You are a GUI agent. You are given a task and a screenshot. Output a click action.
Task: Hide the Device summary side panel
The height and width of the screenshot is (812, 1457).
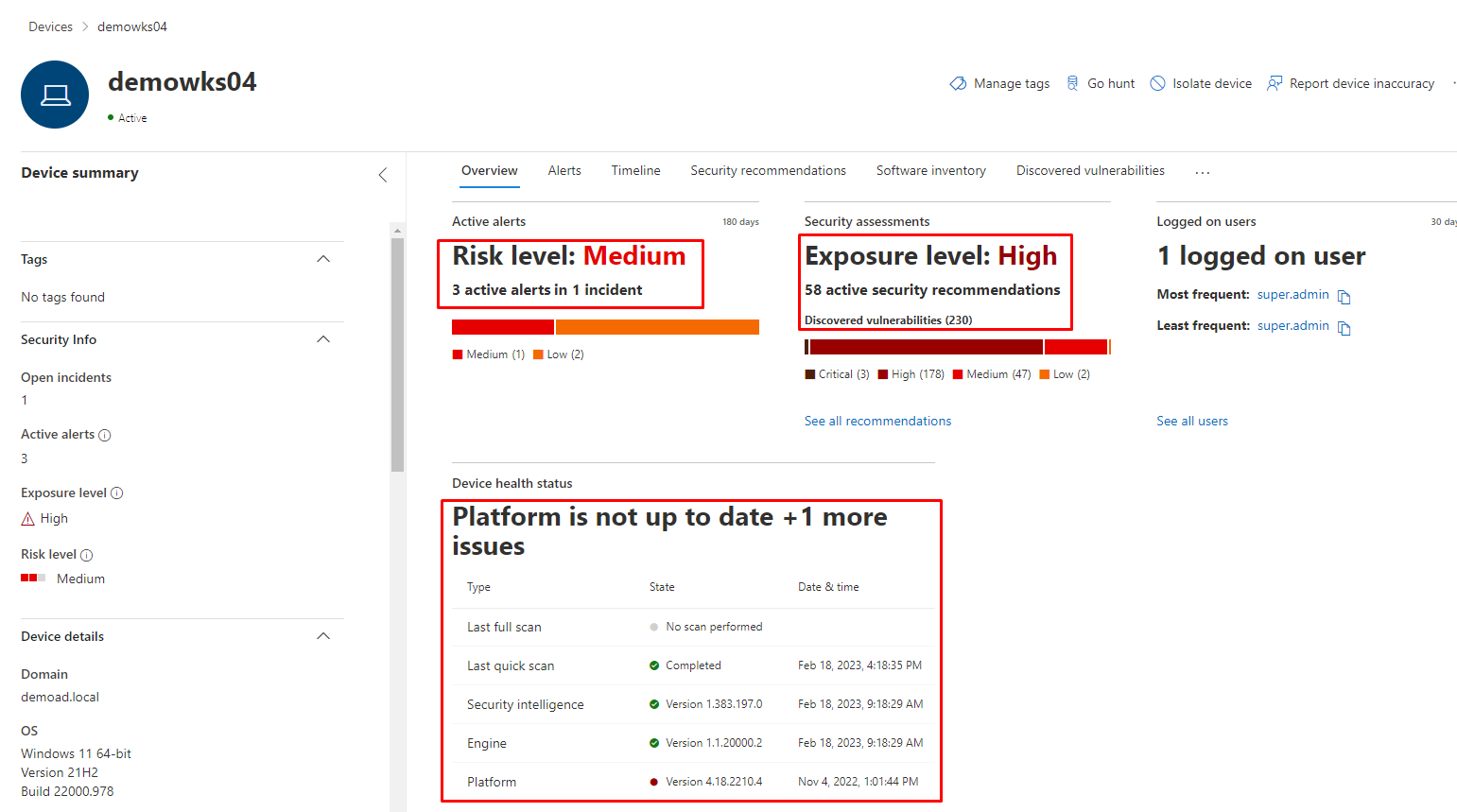[x=383, y=175]
